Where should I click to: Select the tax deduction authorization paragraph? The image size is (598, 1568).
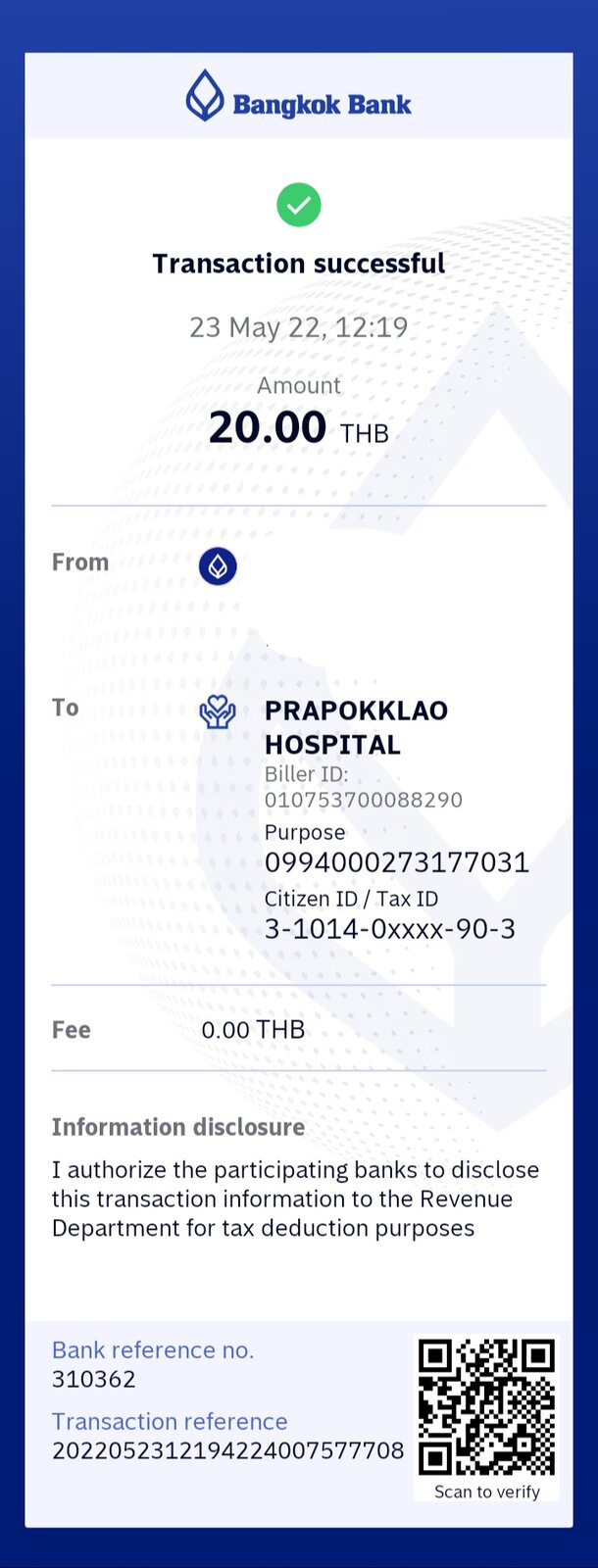(x=296, y=1199)
